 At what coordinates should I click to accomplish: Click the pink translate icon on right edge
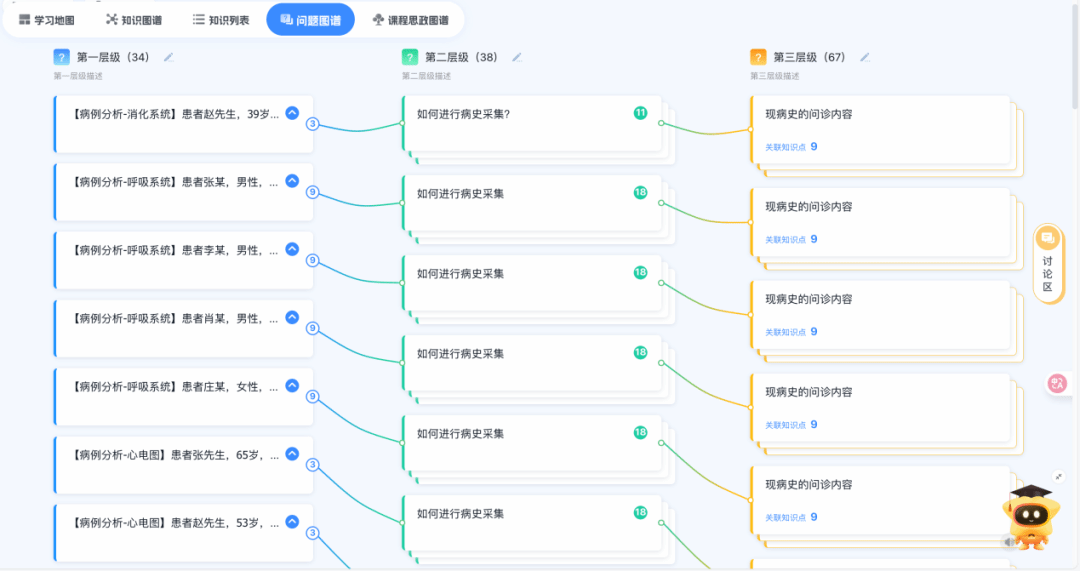click(x=1057, y=383)
